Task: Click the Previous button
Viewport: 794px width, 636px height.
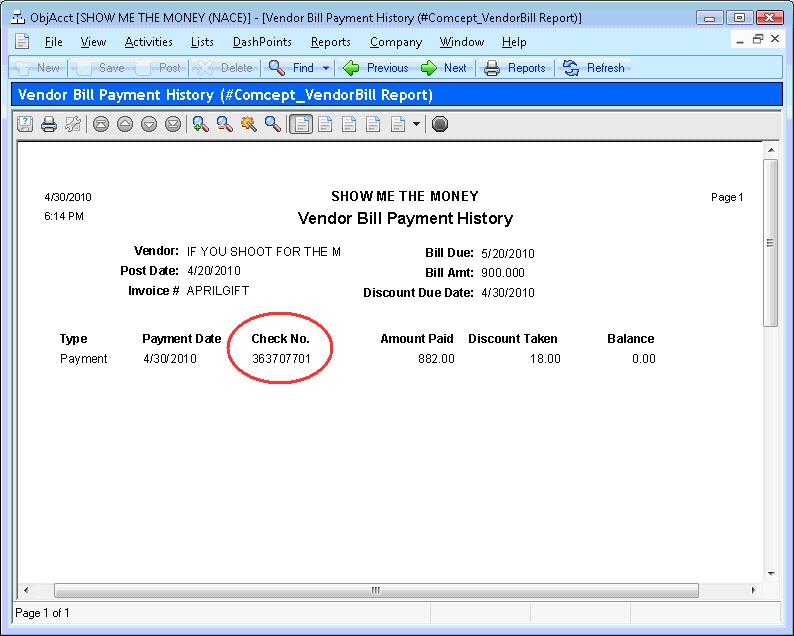Action: [x=376, y=68]
